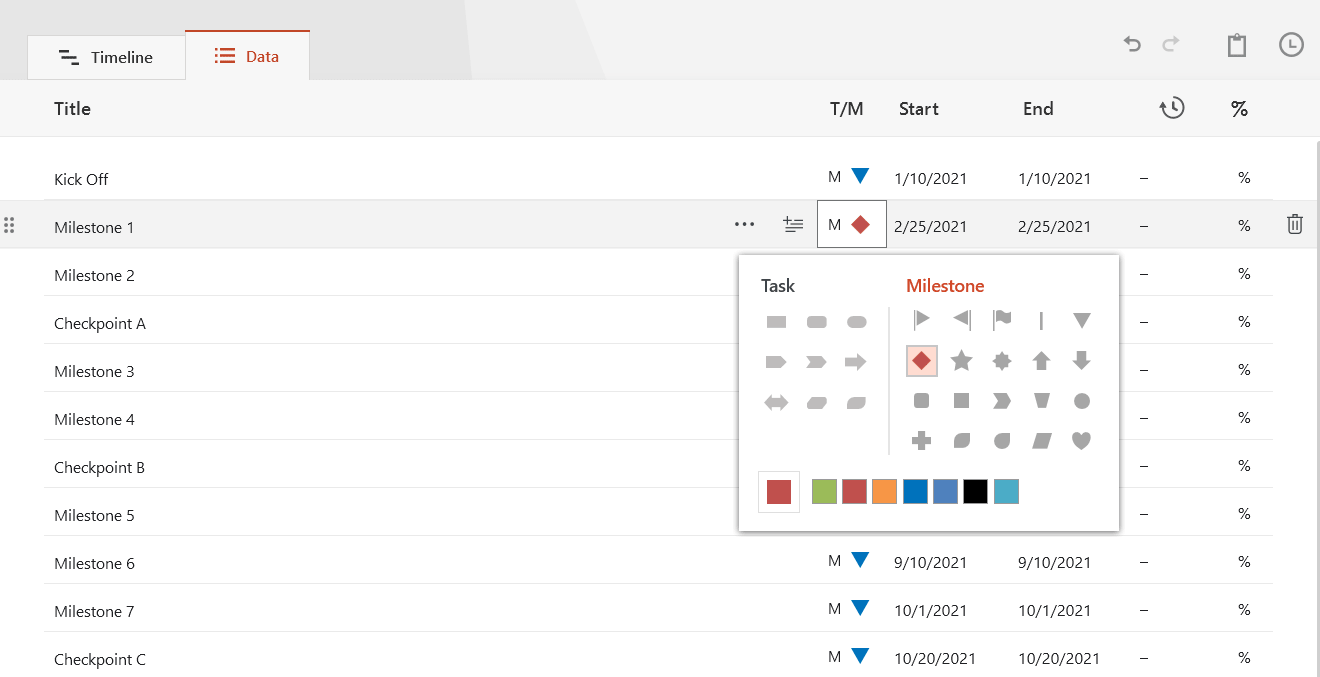Image resolution: width=1320 pixels, height=677 pixels.
Task: Click the Redo icon
Action: [x=1170, y=45]
